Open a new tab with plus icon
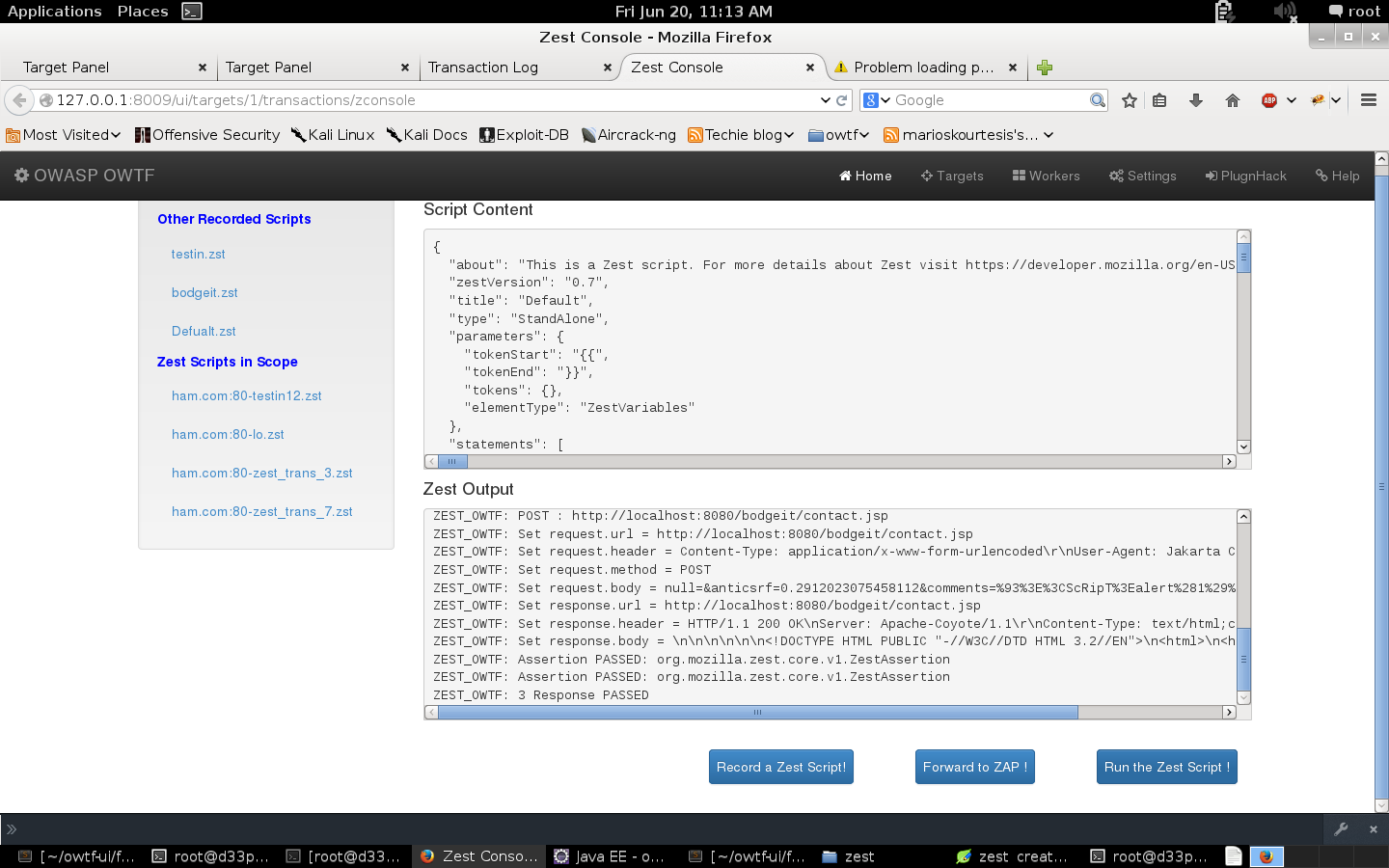The image size is (1389, 868). [1045, 68]
